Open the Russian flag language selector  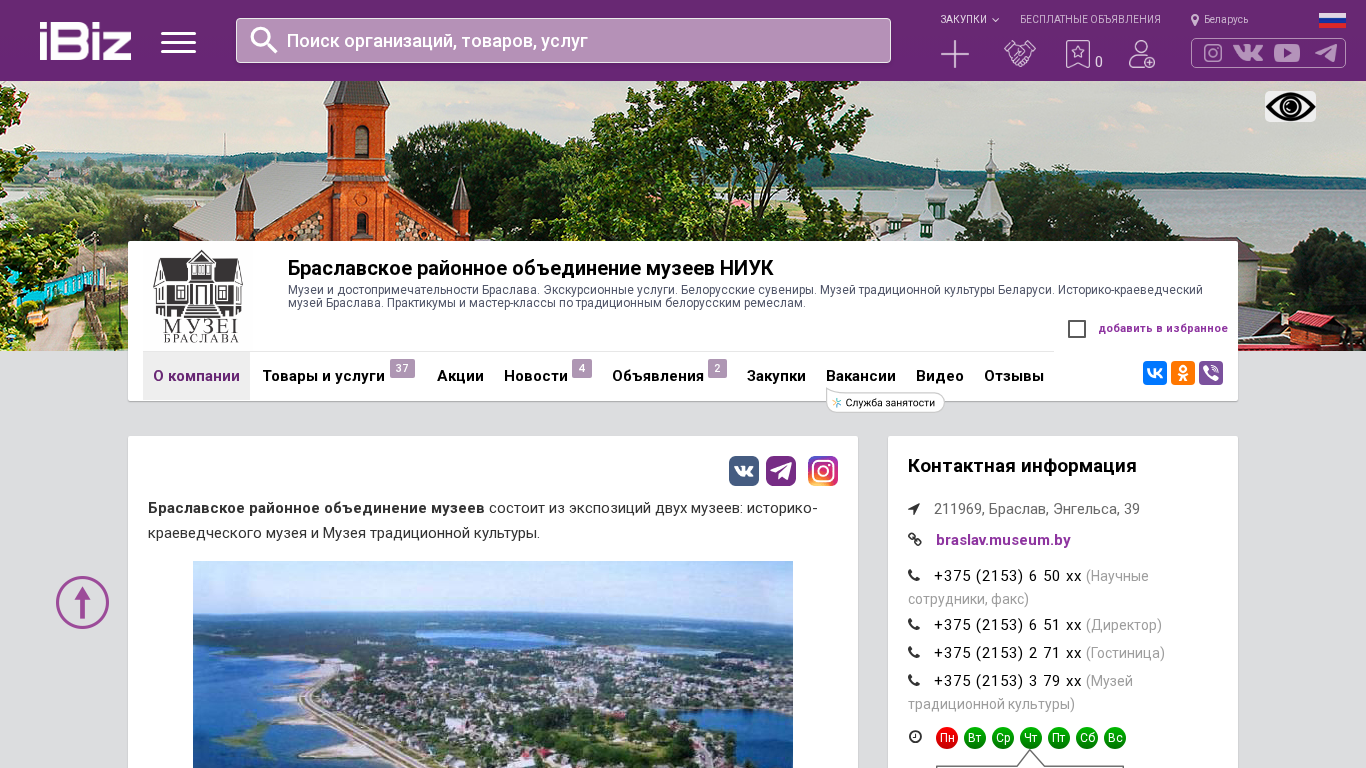pos(1332,20)
